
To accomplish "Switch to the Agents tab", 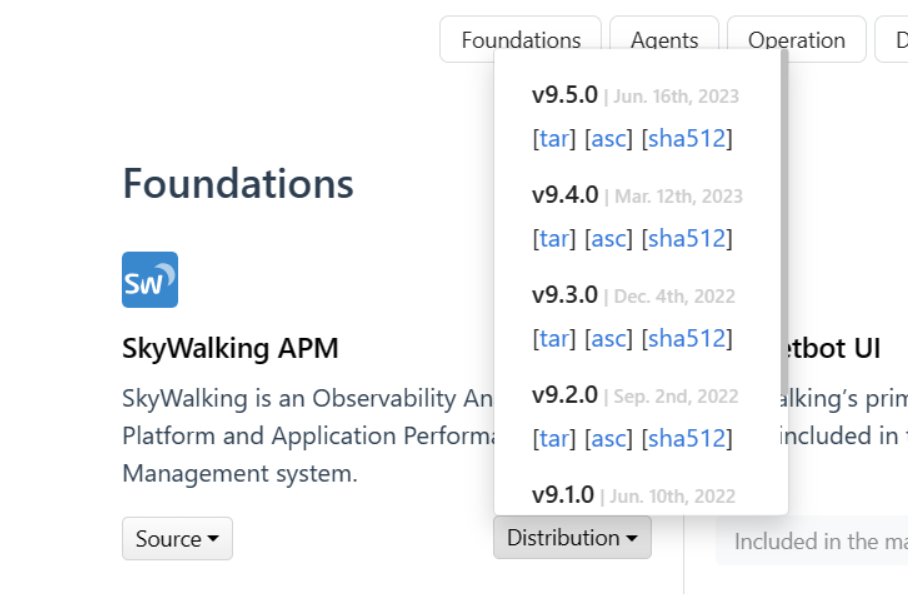I will 664,40.
